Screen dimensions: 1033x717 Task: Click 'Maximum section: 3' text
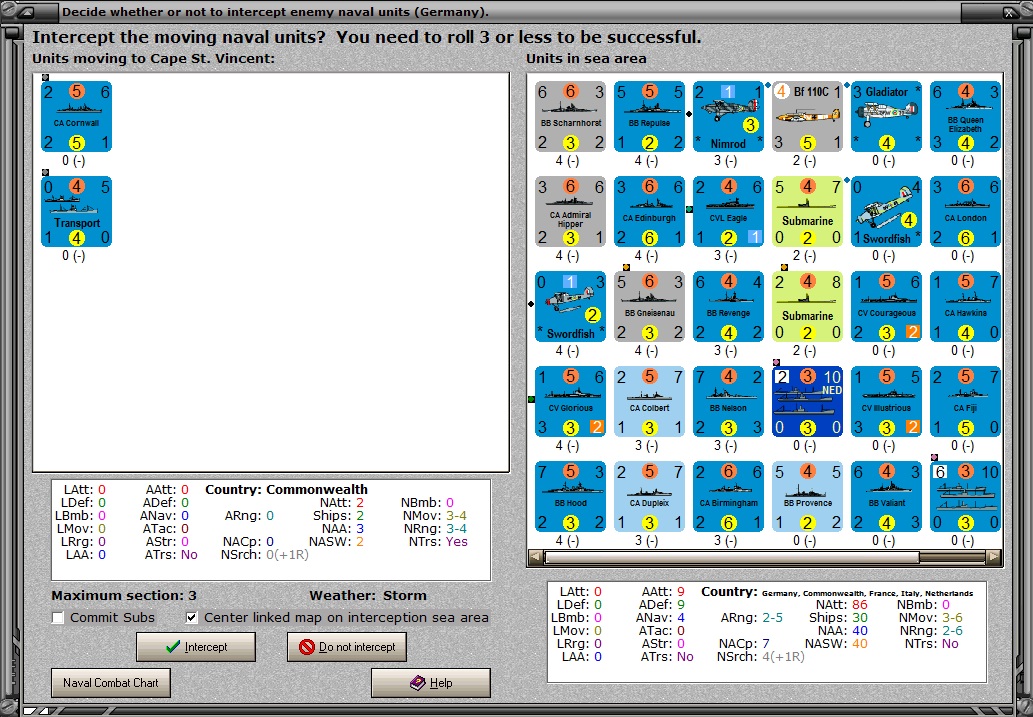pos(124,596)
